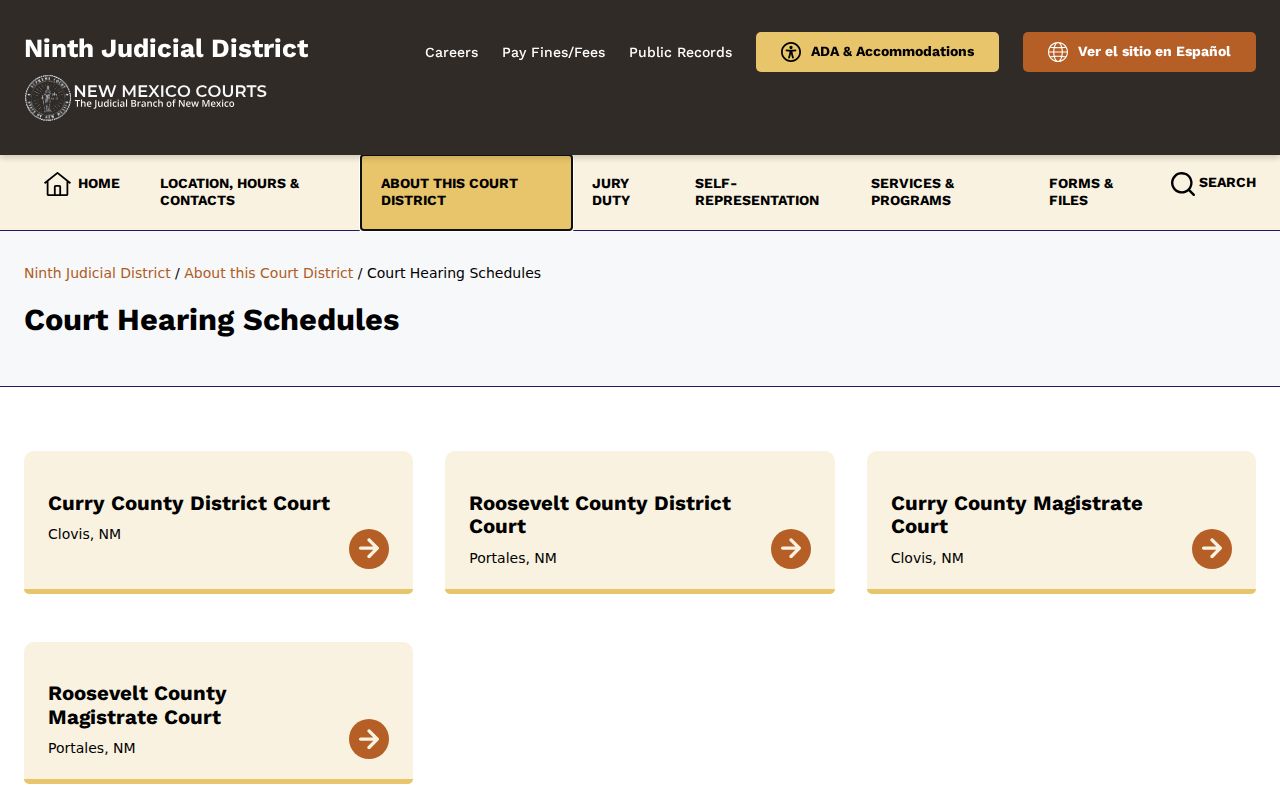Open Curry County Magistrate Court title

click(x=1017, y=515)
